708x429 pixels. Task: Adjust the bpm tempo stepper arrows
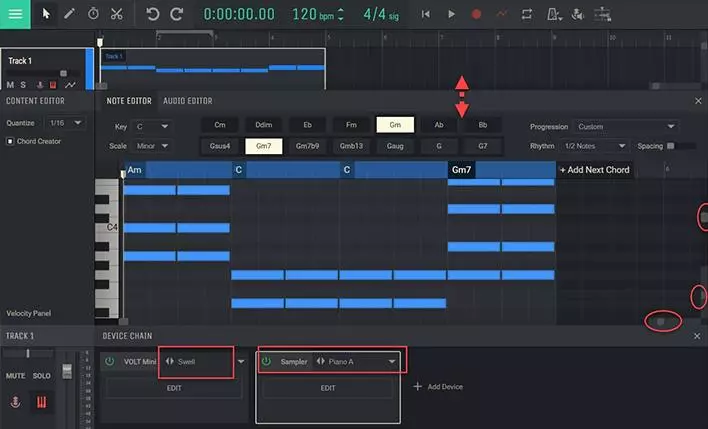(x=341, y=14)
